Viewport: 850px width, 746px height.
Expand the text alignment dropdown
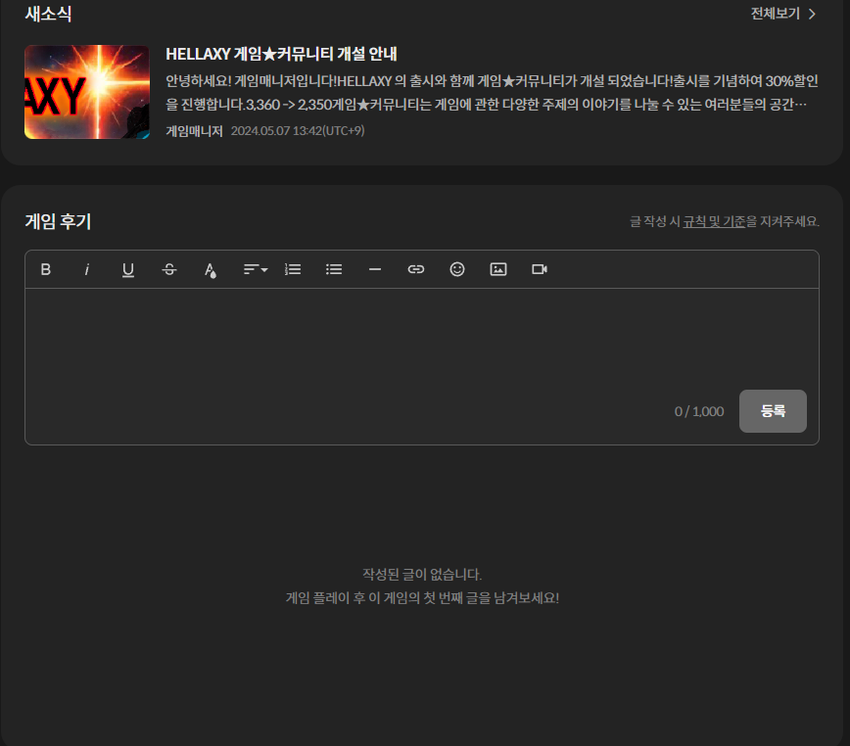coord(255,270)
